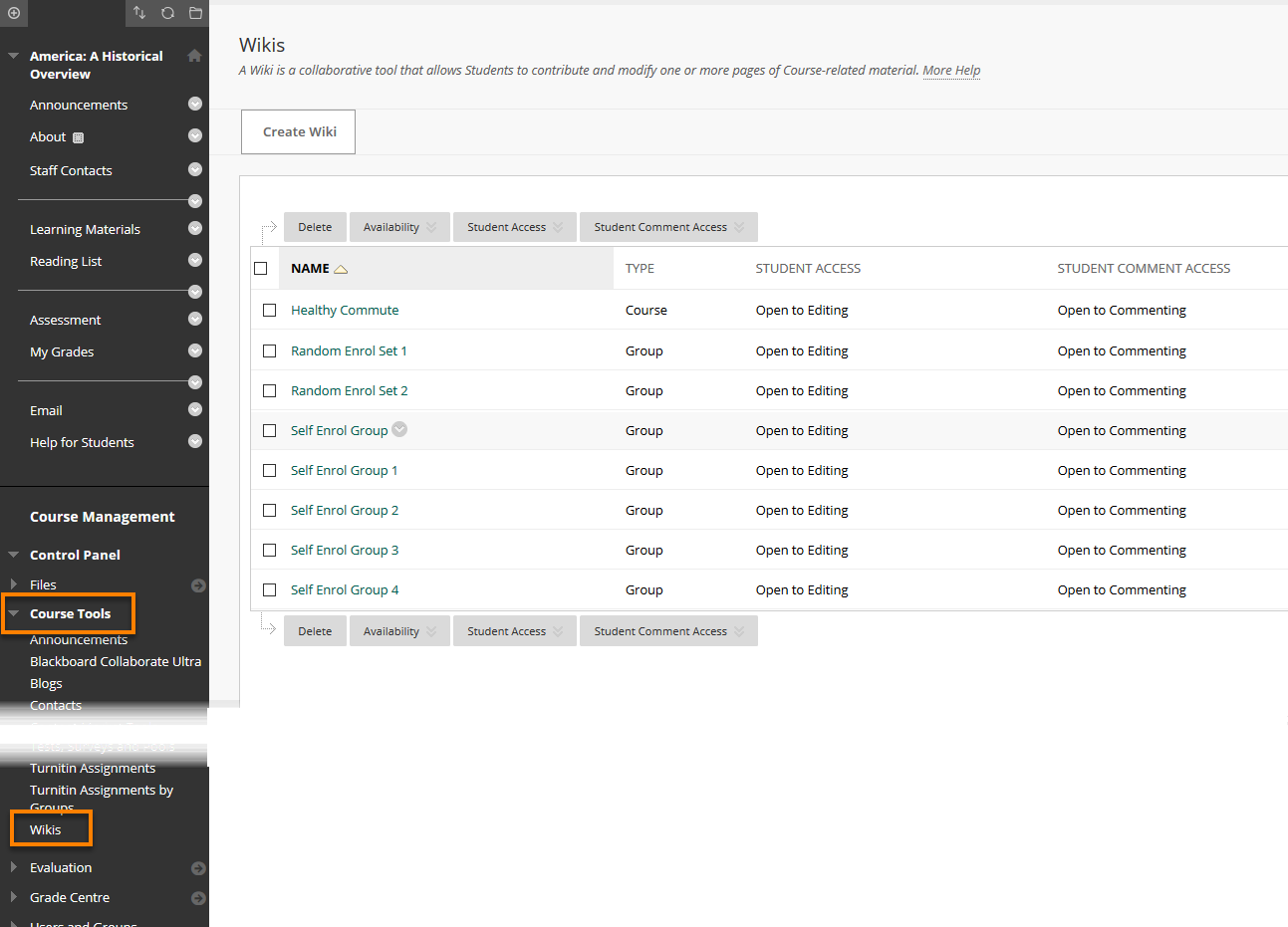This screenshot has width=1288, height=927.
Task: Expand the Evaluation section
Action: click(13, 867)
